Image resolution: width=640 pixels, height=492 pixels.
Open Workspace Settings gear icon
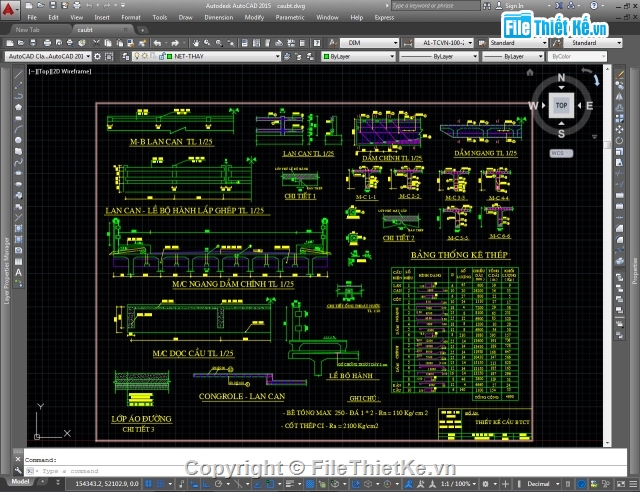click(x=98, y=56)
